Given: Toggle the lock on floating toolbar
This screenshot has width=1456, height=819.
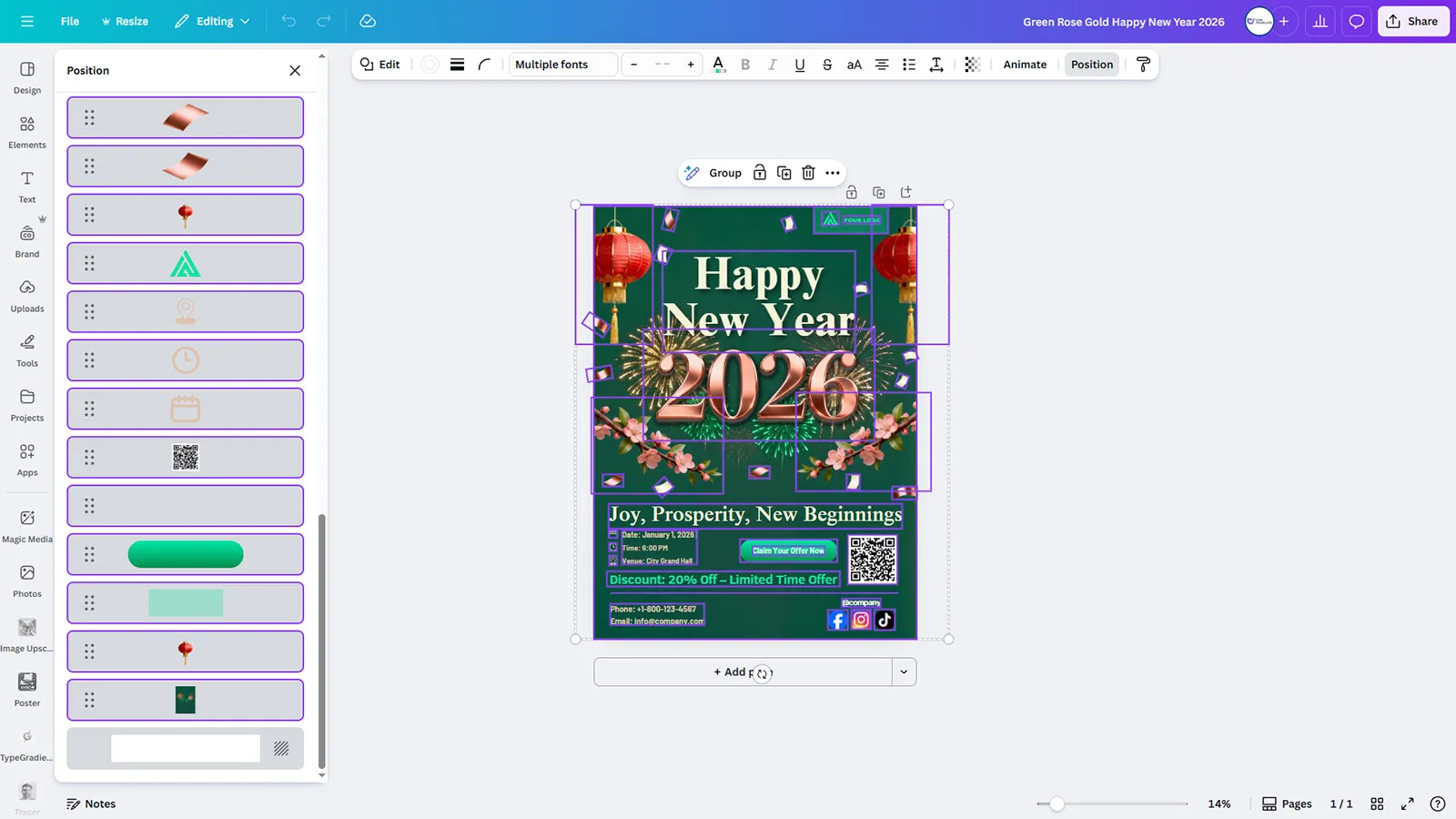Looking at the screenshot, I should [759, 173].
